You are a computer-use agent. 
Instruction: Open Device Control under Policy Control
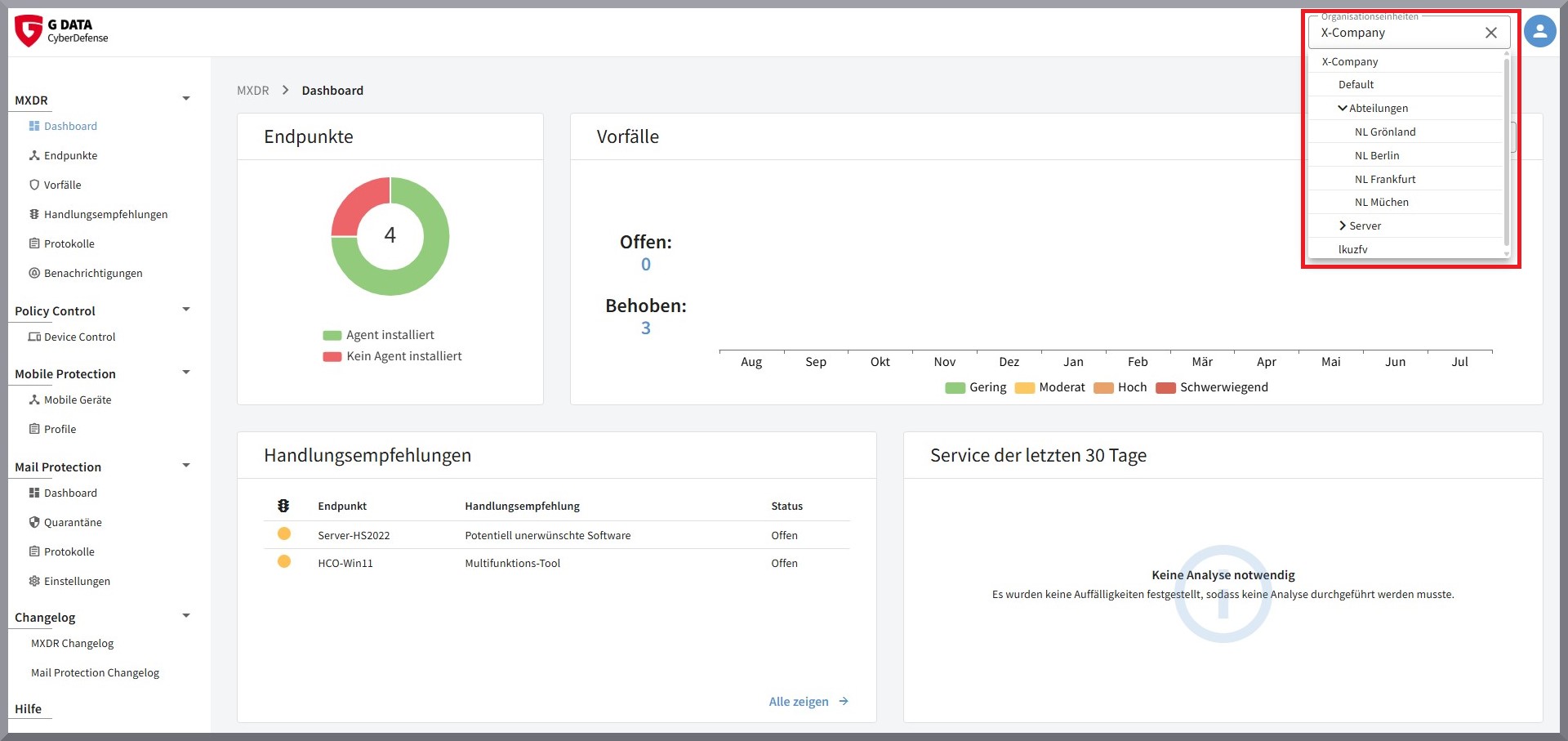[72, 337]
